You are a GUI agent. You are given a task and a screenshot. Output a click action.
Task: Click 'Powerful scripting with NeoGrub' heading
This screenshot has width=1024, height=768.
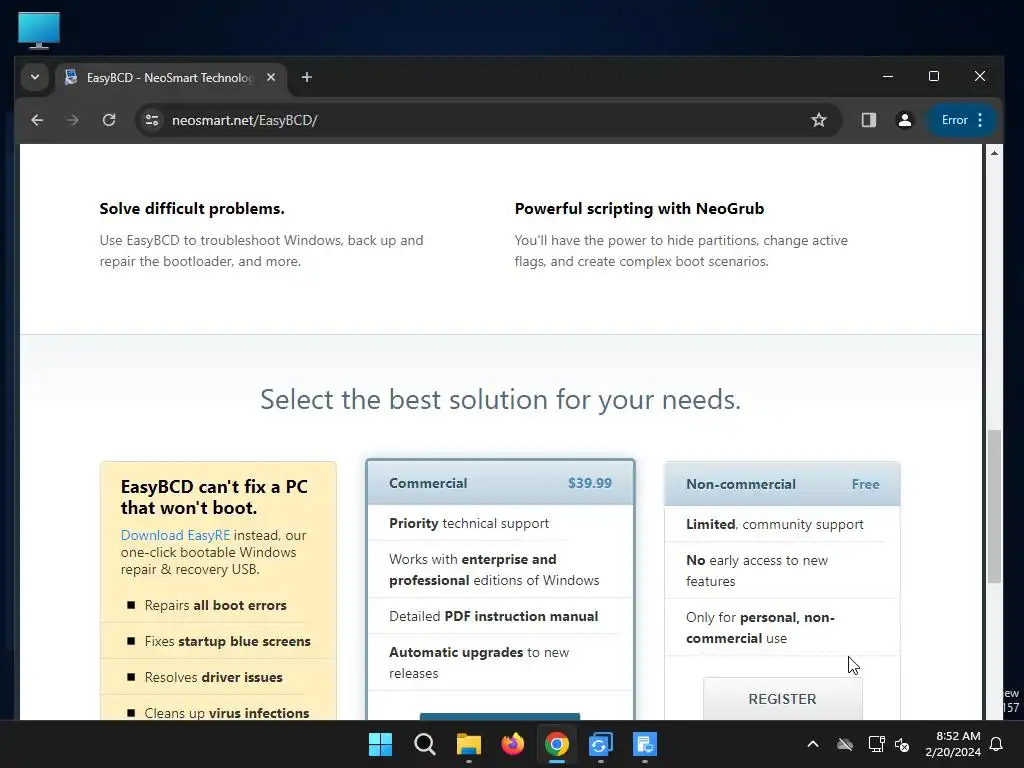pyautogui.click(x=639, y=209)
